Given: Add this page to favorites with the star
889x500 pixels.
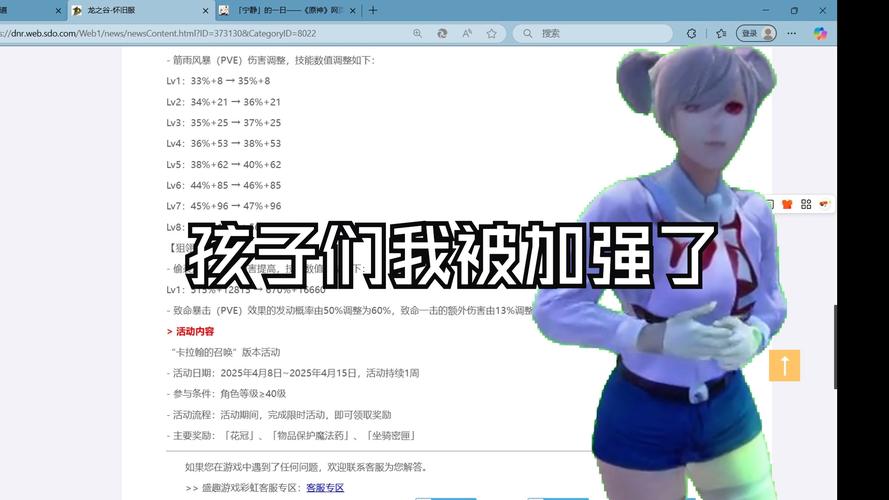Looking at the screenshot, I should 492,33.
